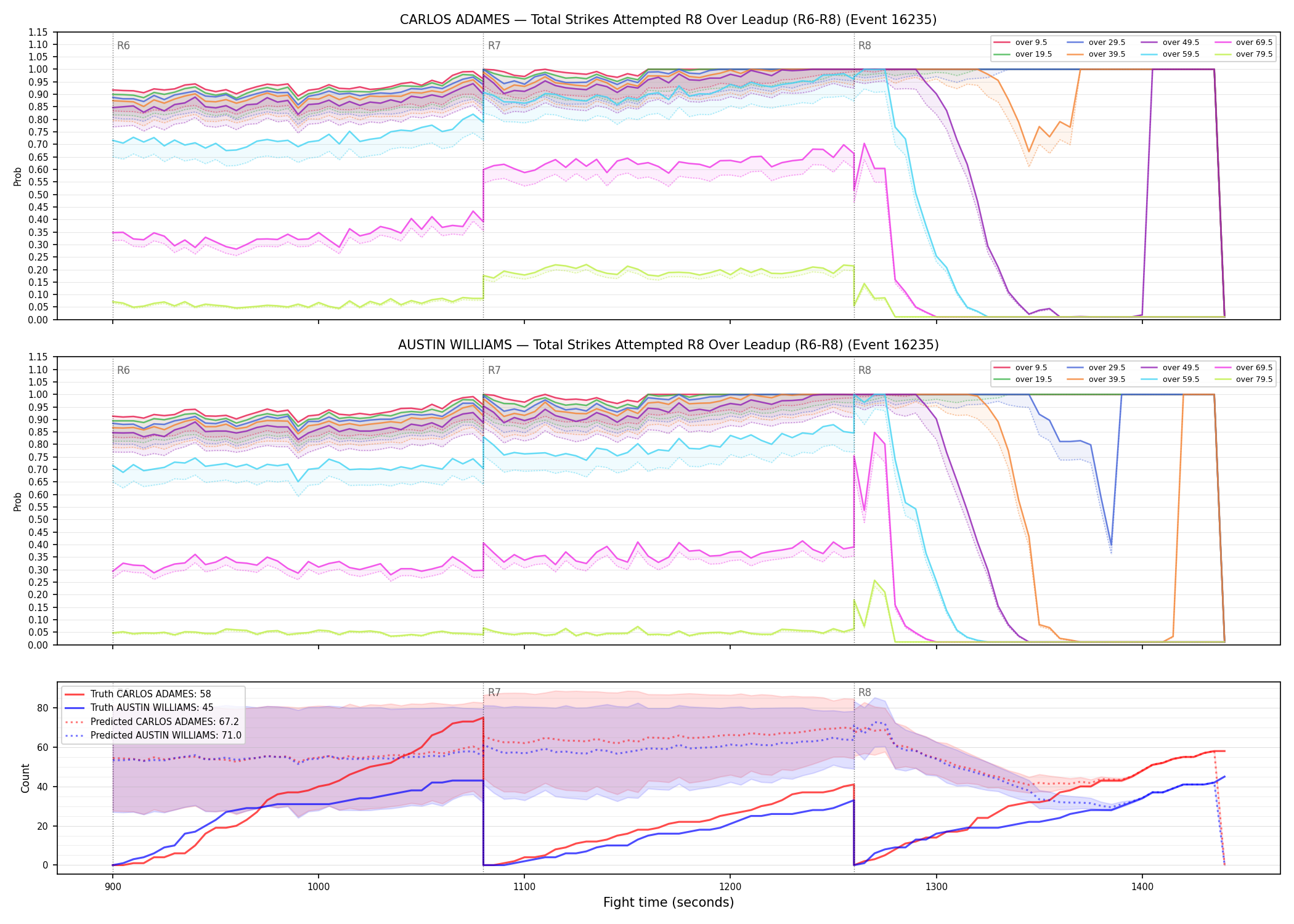Viewport: 1294px width, 924px height.
Task: Select 'over 39.5' in Carlos Adames legend
Action: tap(1096, 54)
